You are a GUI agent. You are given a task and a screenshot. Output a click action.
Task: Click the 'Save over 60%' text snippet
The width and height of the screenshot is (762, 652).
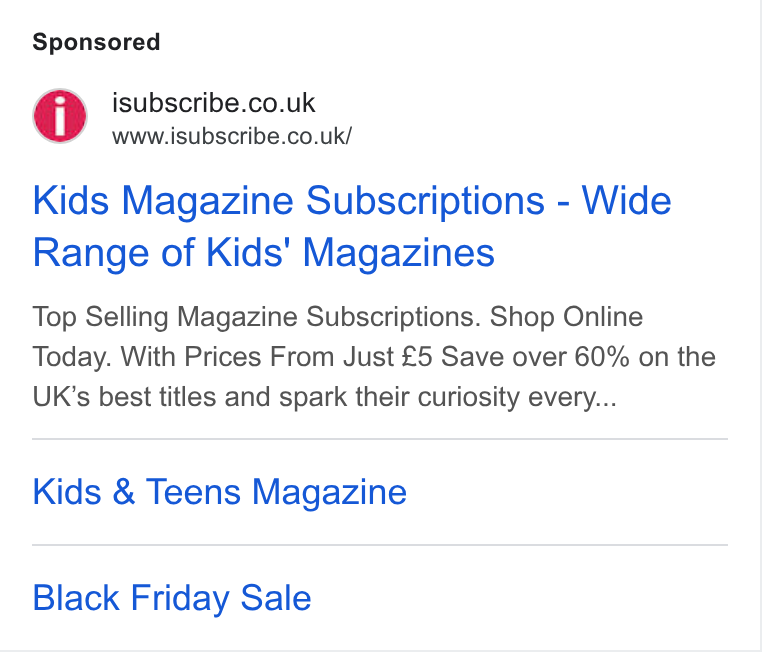(x=535, y=357)
